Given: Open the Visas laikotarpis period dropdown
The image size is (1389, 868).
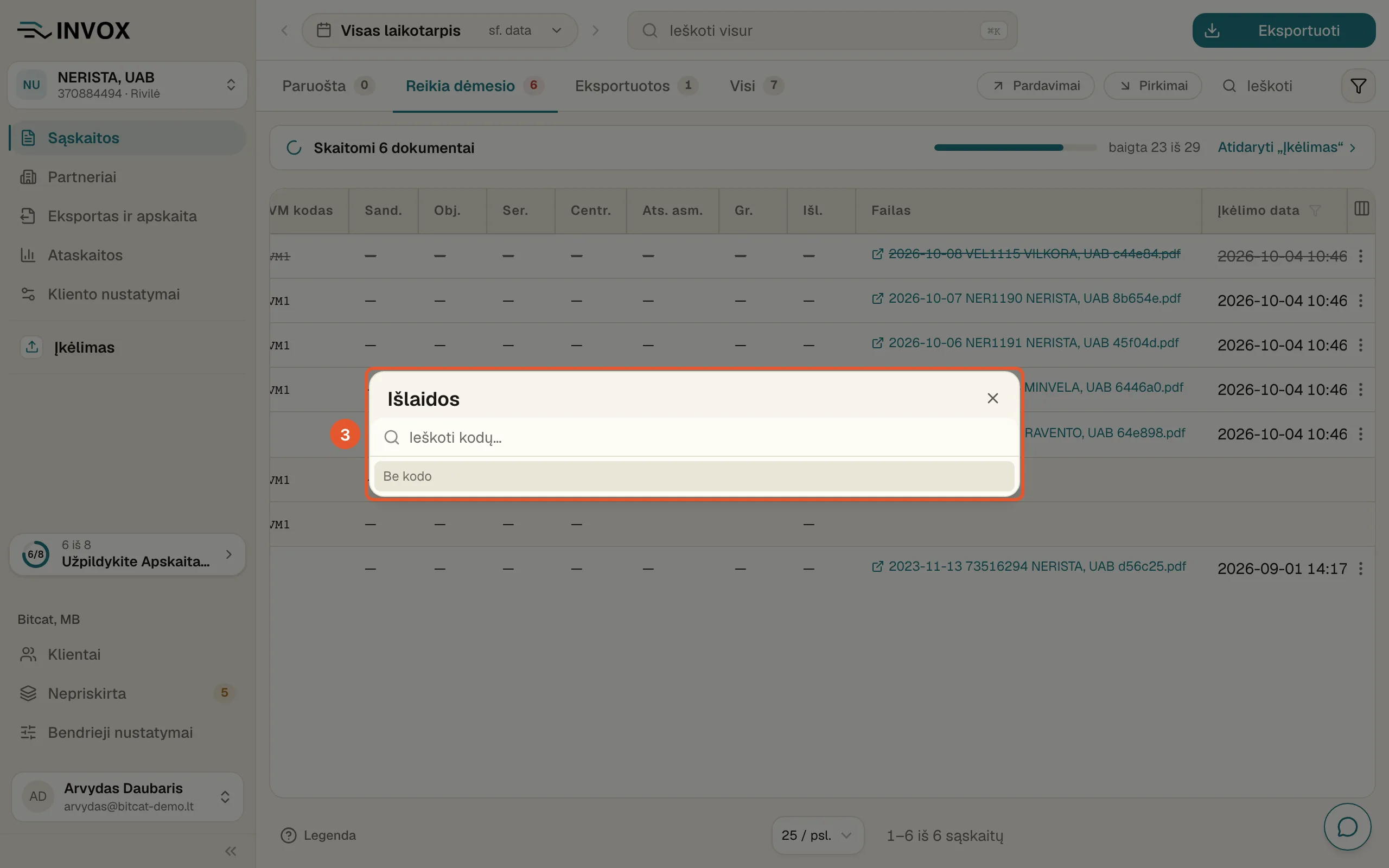Looking at the screenshot, I should click(x=439, y=30).
